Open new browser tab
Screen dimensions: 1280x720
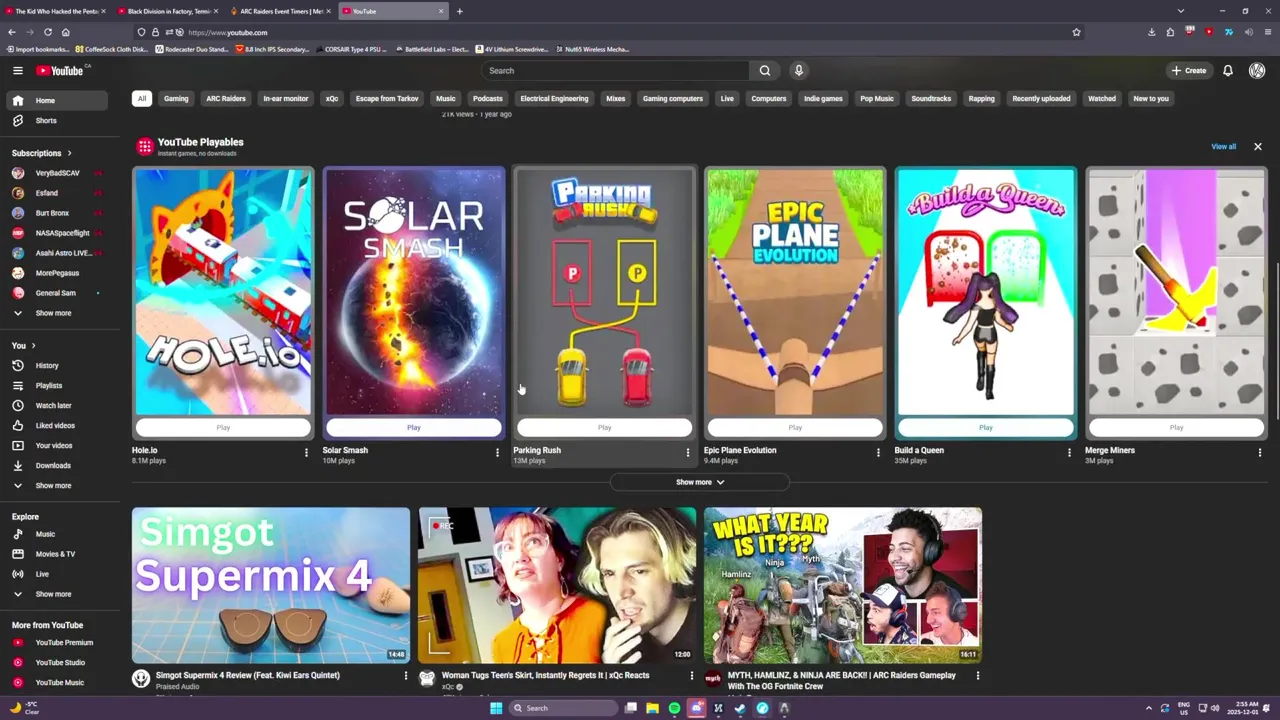[459, 11]
